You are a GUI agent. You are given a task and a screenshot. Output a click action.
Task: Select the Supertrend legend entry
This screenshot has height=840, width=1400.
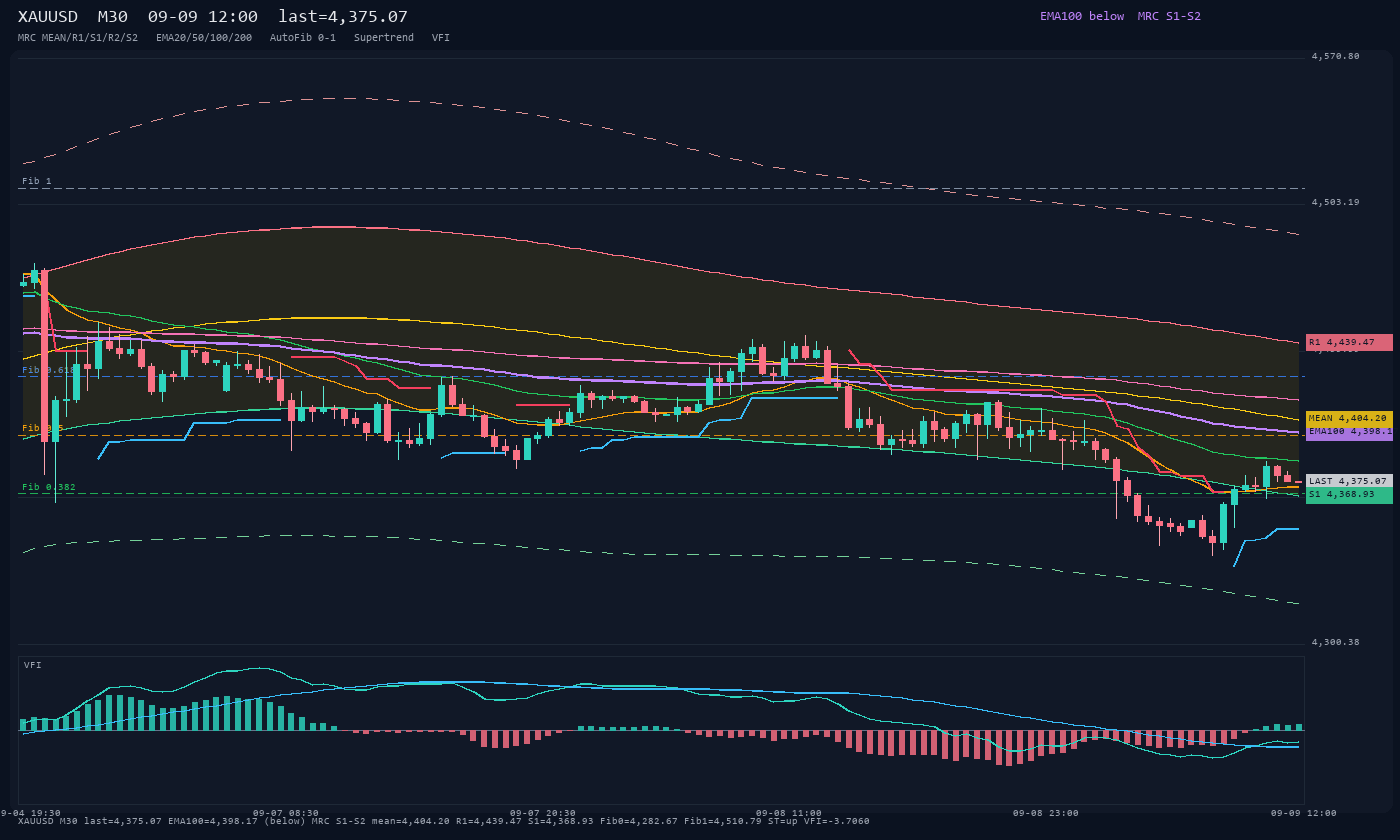pos(384,37)
